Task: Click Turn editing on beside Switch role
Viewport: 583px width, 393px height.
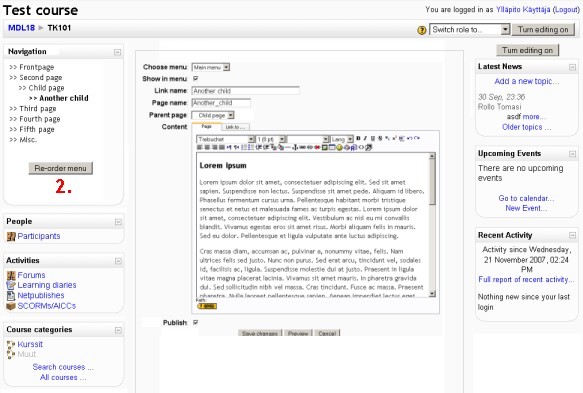Action: (543, 29)
